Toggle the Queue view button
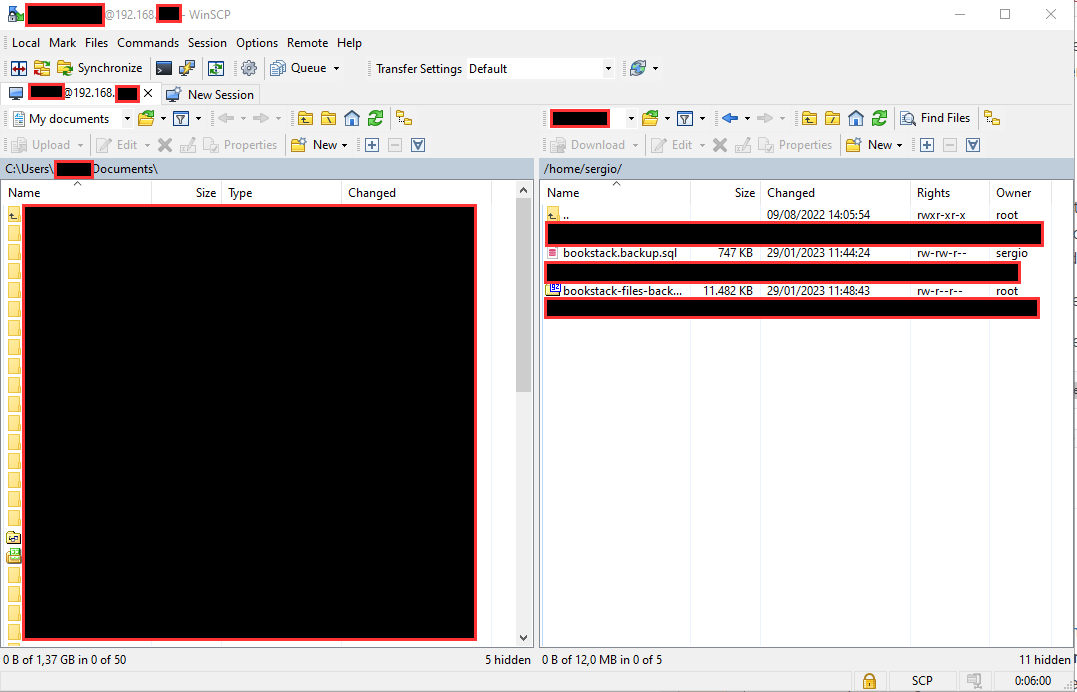 click(x=299, y=68)
